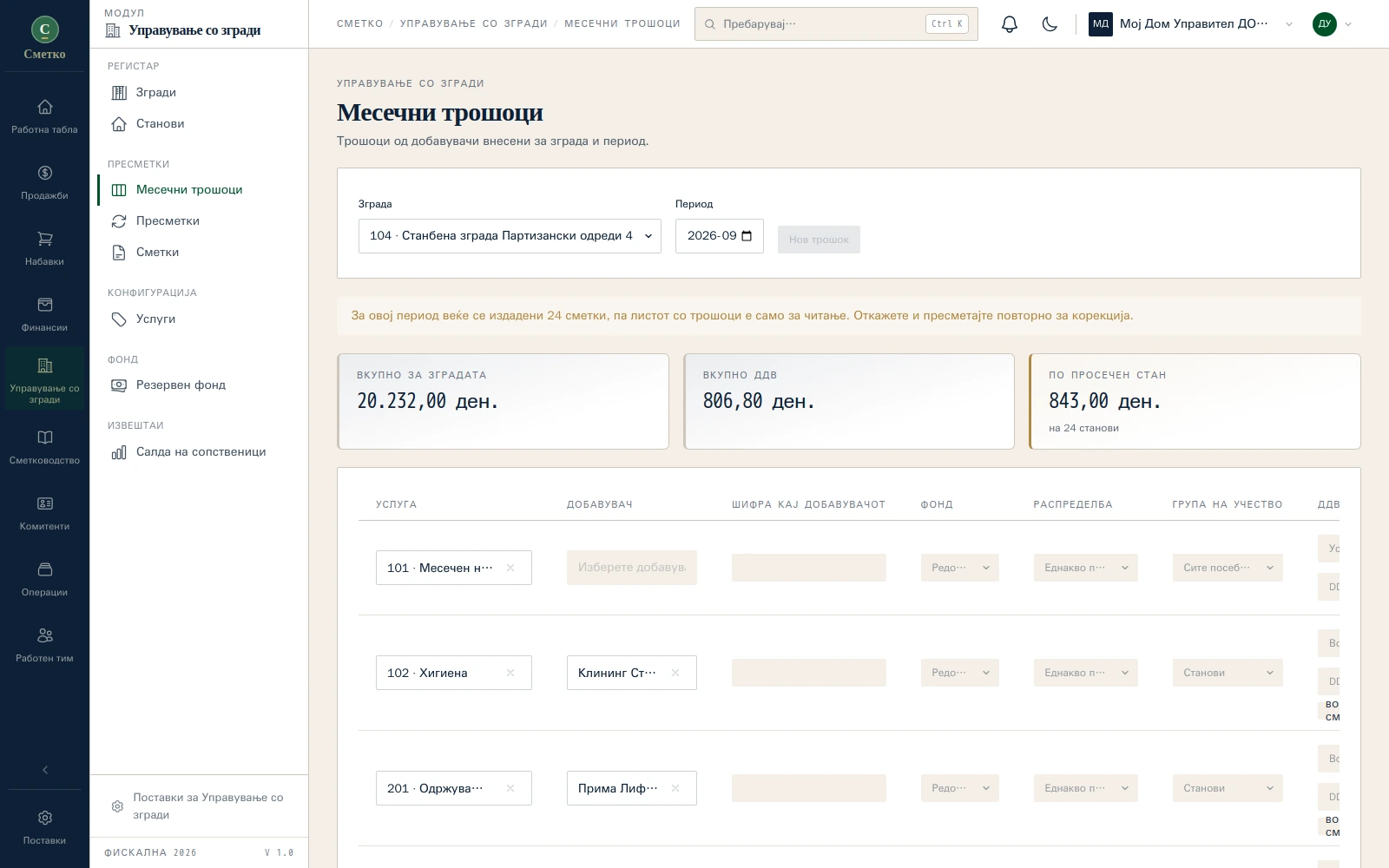Open Група на учество dropdown in Хигиена row

[1228, 673]
